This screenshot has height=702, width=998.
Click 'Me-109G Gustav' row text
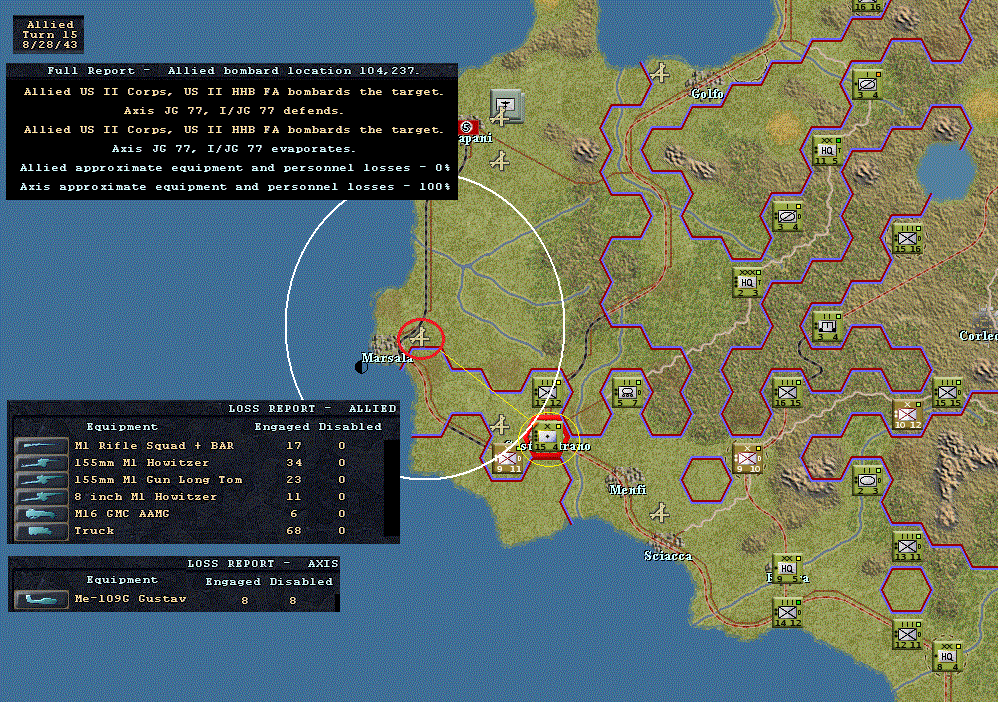tap(130, 599)
